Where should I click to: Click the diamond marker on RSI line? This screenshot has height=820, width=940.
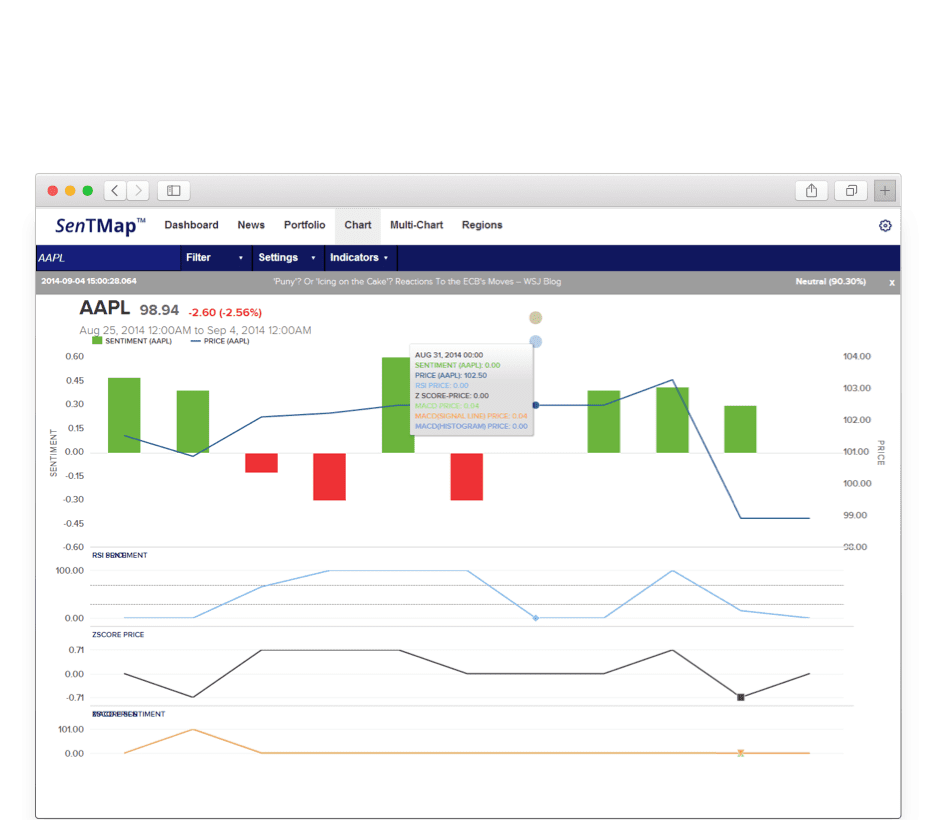click(536, 618)
